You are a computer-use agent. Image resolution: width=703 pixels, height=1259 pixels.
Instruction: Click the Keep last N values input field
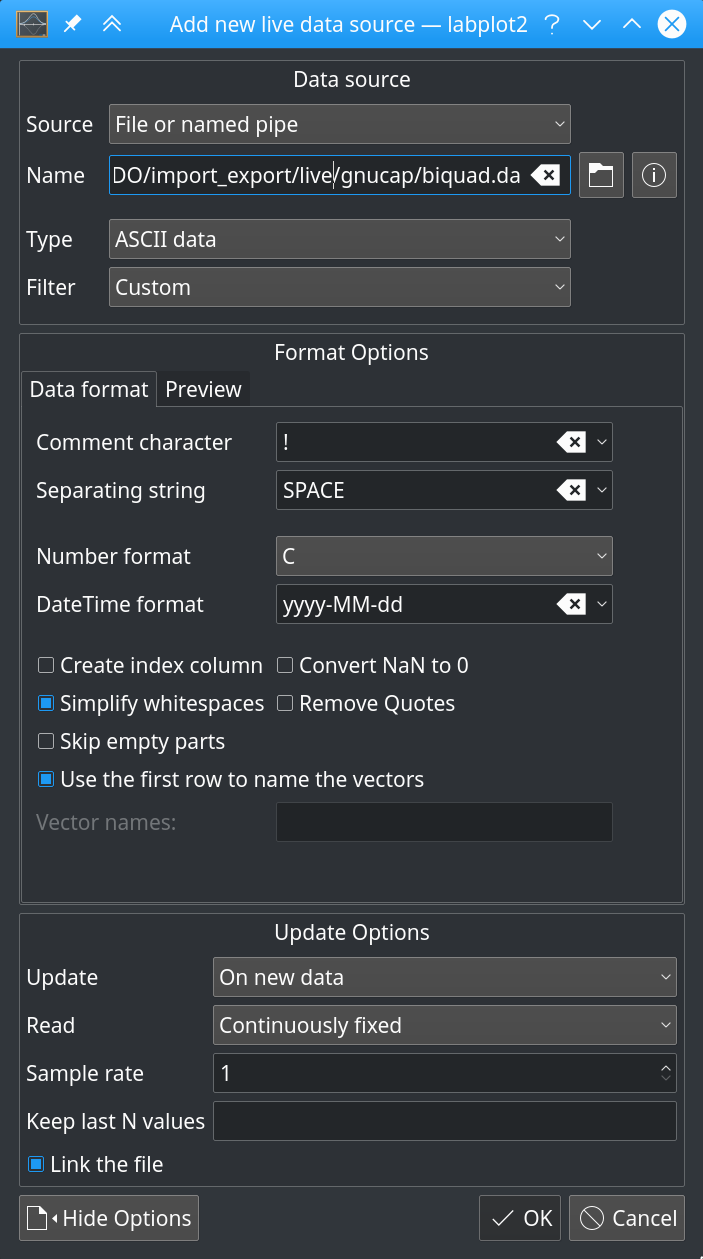(445, 1121)
